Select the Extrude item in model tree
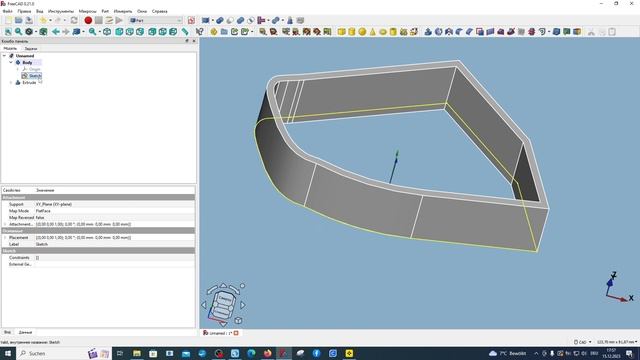Image resolution: width=640 pixels, height=360 pixels. pyautogui.click(x=29, y=82)
